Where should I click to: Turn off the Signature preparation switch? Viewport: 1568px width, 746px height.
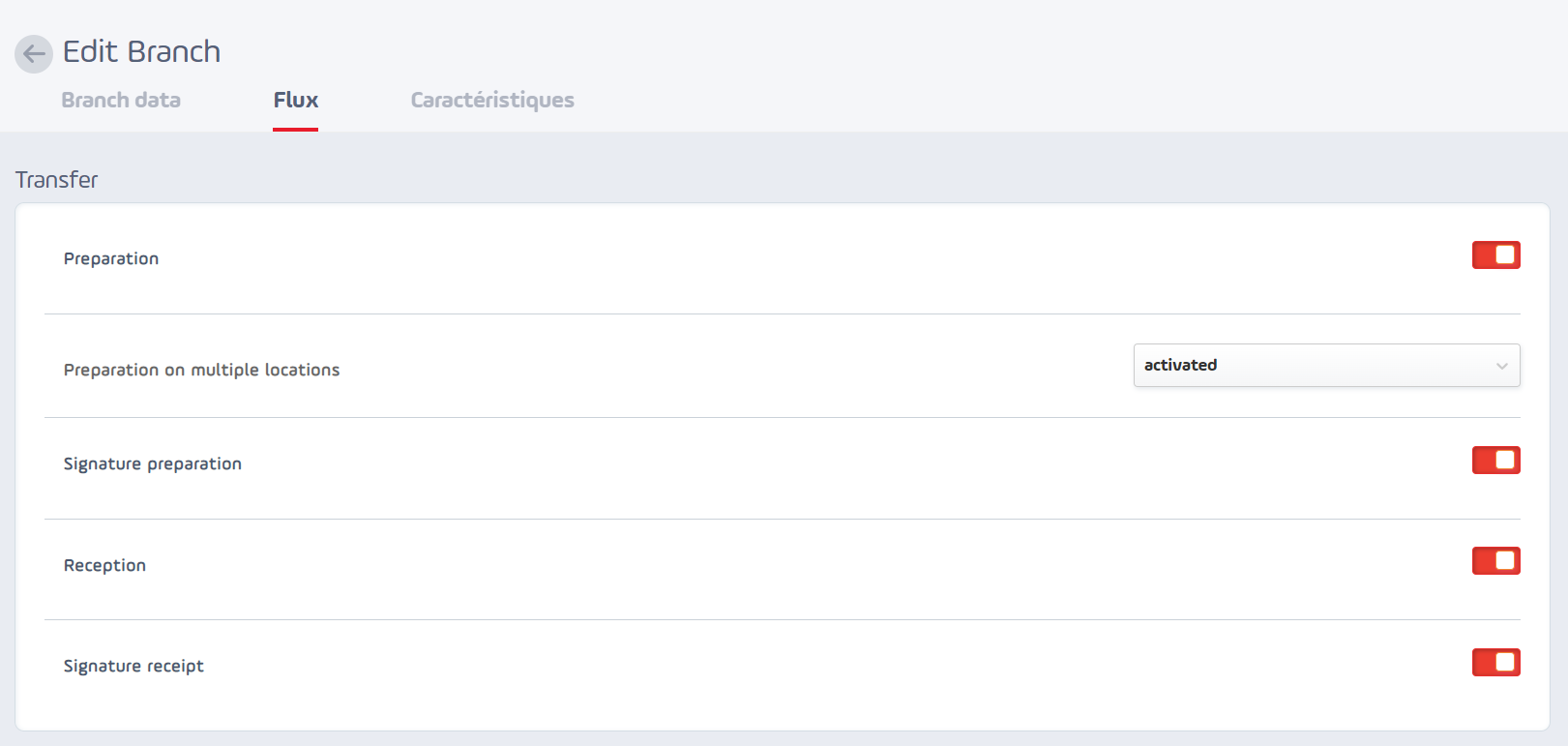[1495, 460]
